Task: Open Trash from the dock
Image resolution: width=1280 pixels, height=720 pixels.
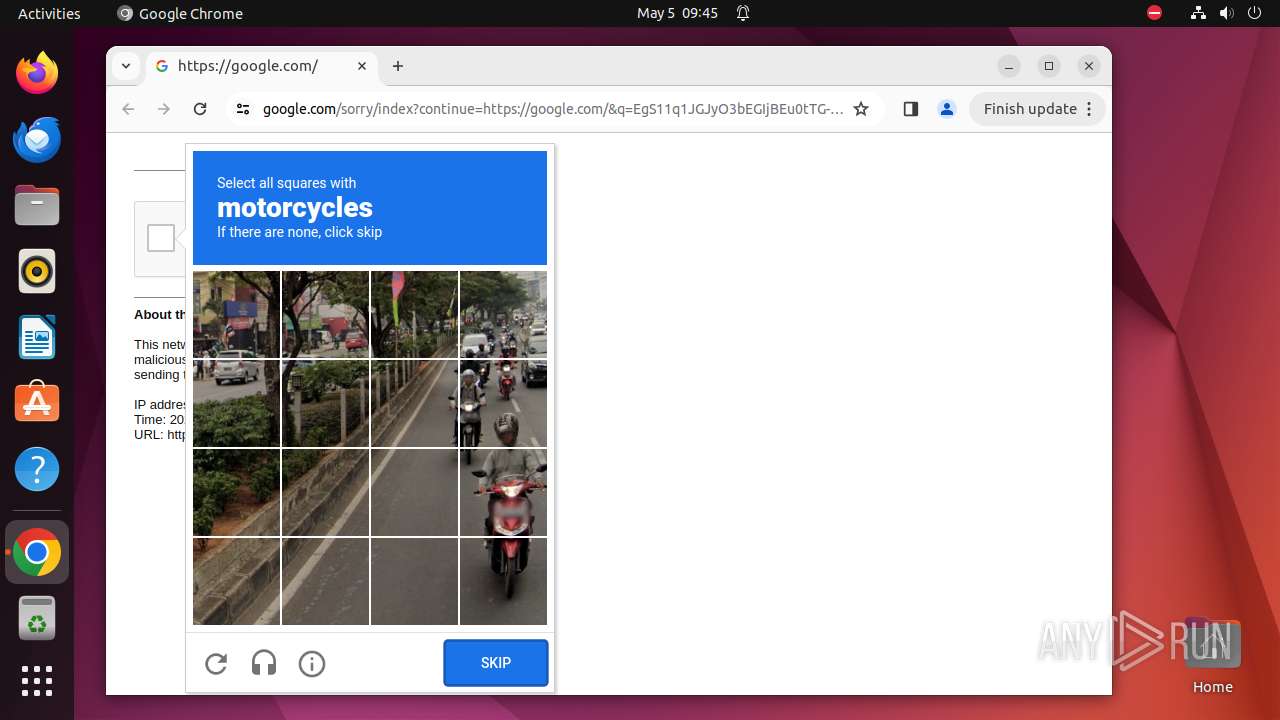Action: point(37,618)
